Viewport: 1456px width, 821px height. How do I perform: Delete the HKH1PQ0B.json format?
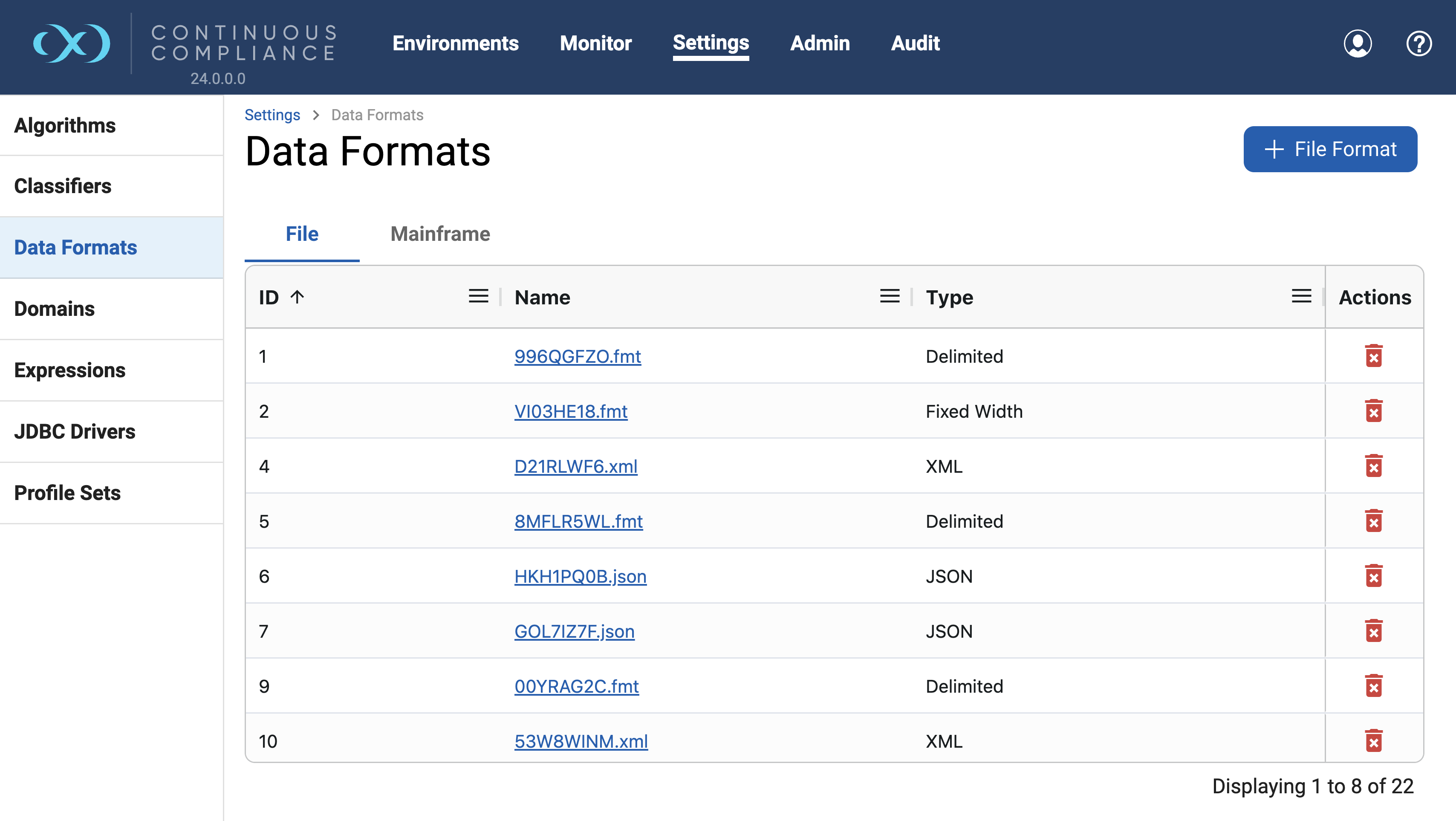(x=1374, y=576)
